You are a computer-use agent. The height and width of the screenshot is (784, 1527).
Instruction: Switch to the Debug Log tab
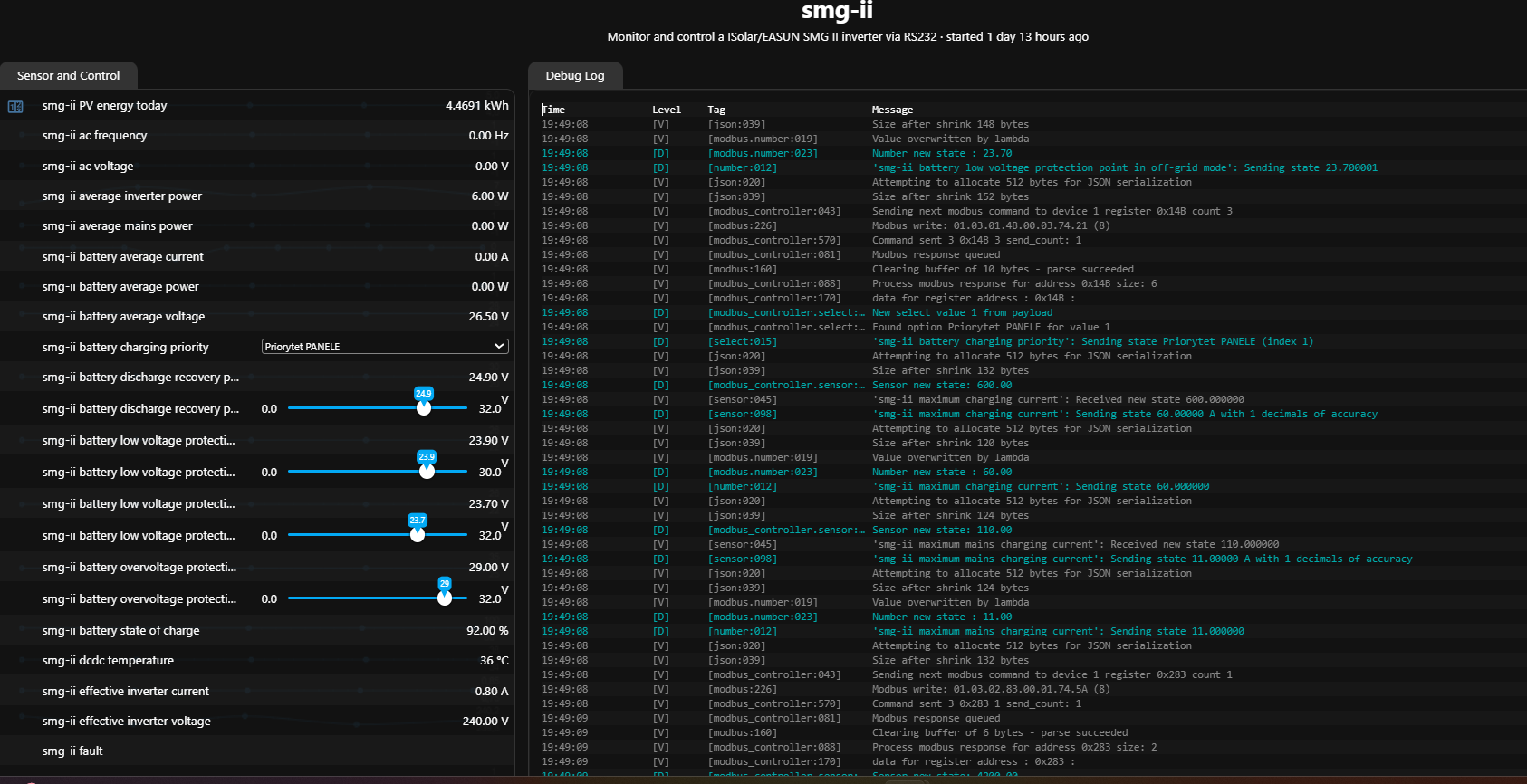pyautogui.click(x=575, y=76)
